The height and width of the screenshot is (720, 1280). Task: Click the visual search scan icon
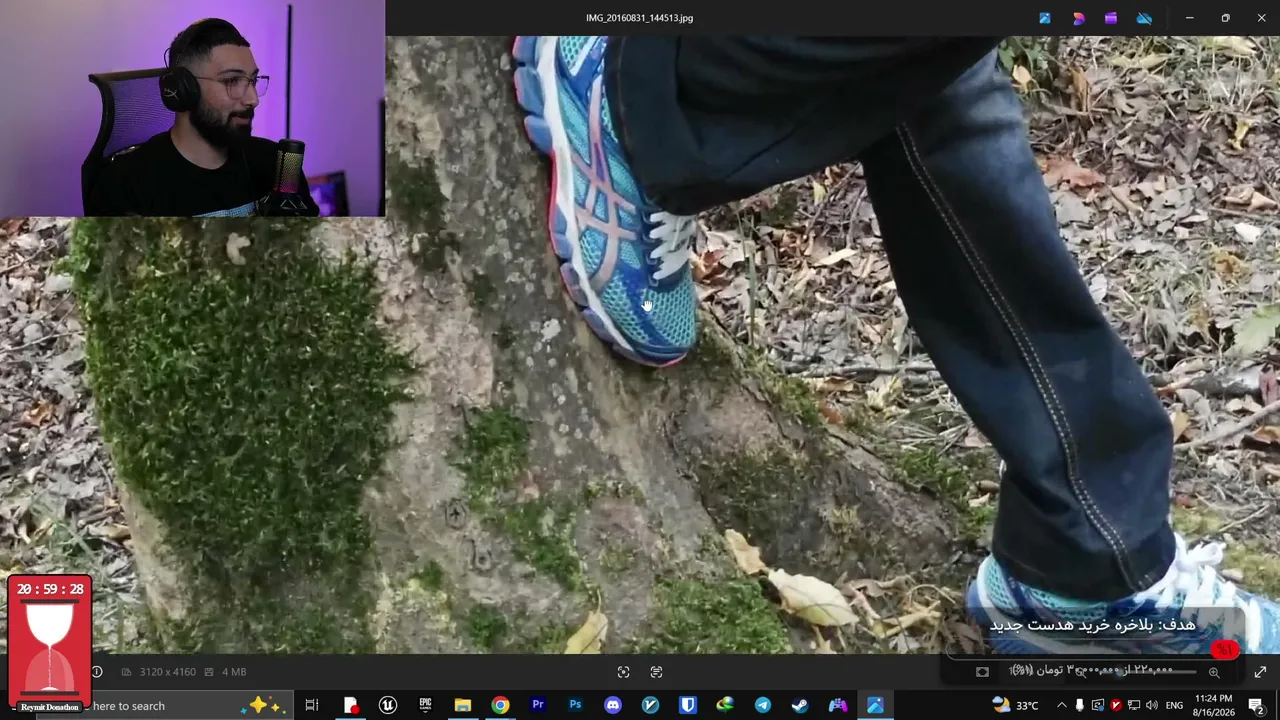coord(623,672)
